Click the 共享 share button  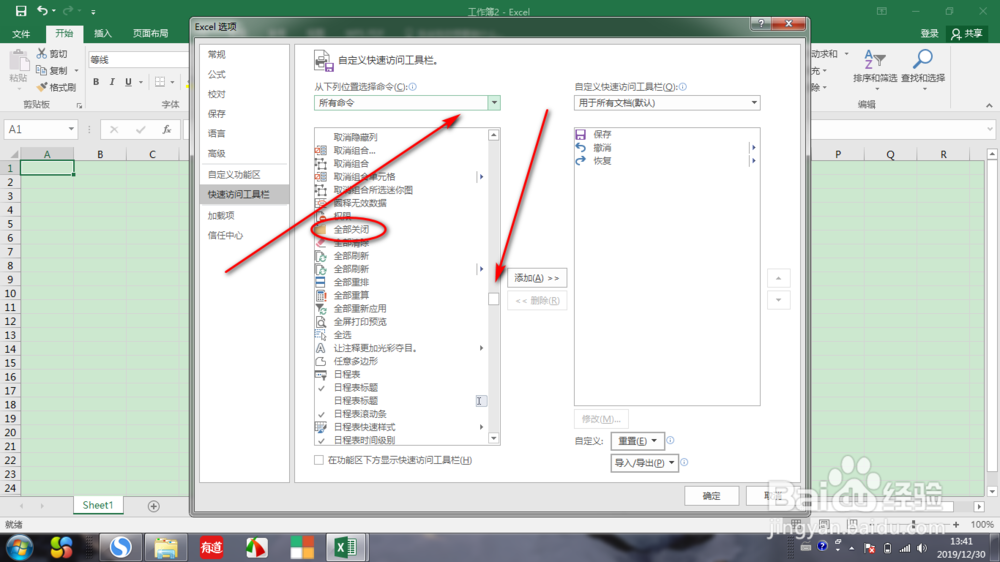967,33
